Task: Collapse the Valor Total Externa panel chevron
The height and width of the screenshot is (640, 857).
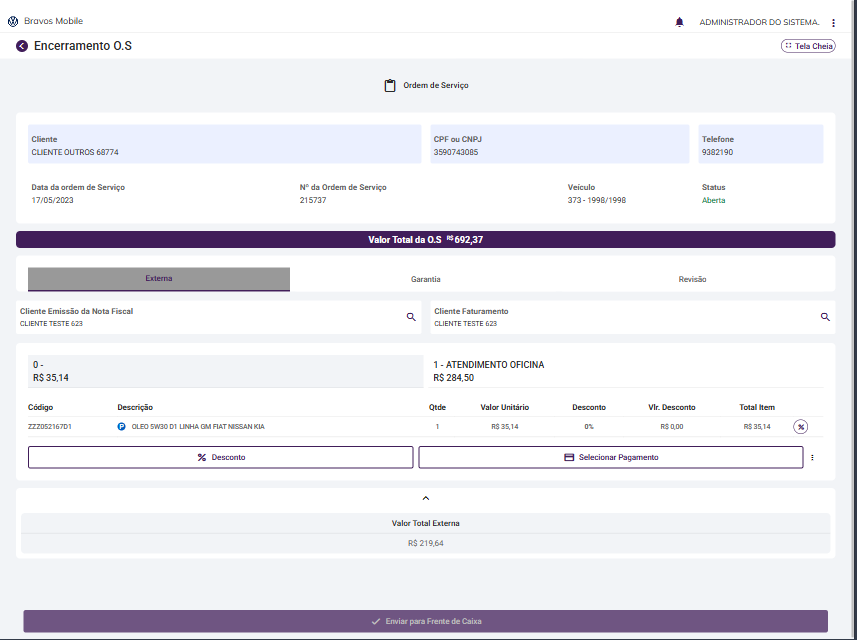Action: (426, 498)
